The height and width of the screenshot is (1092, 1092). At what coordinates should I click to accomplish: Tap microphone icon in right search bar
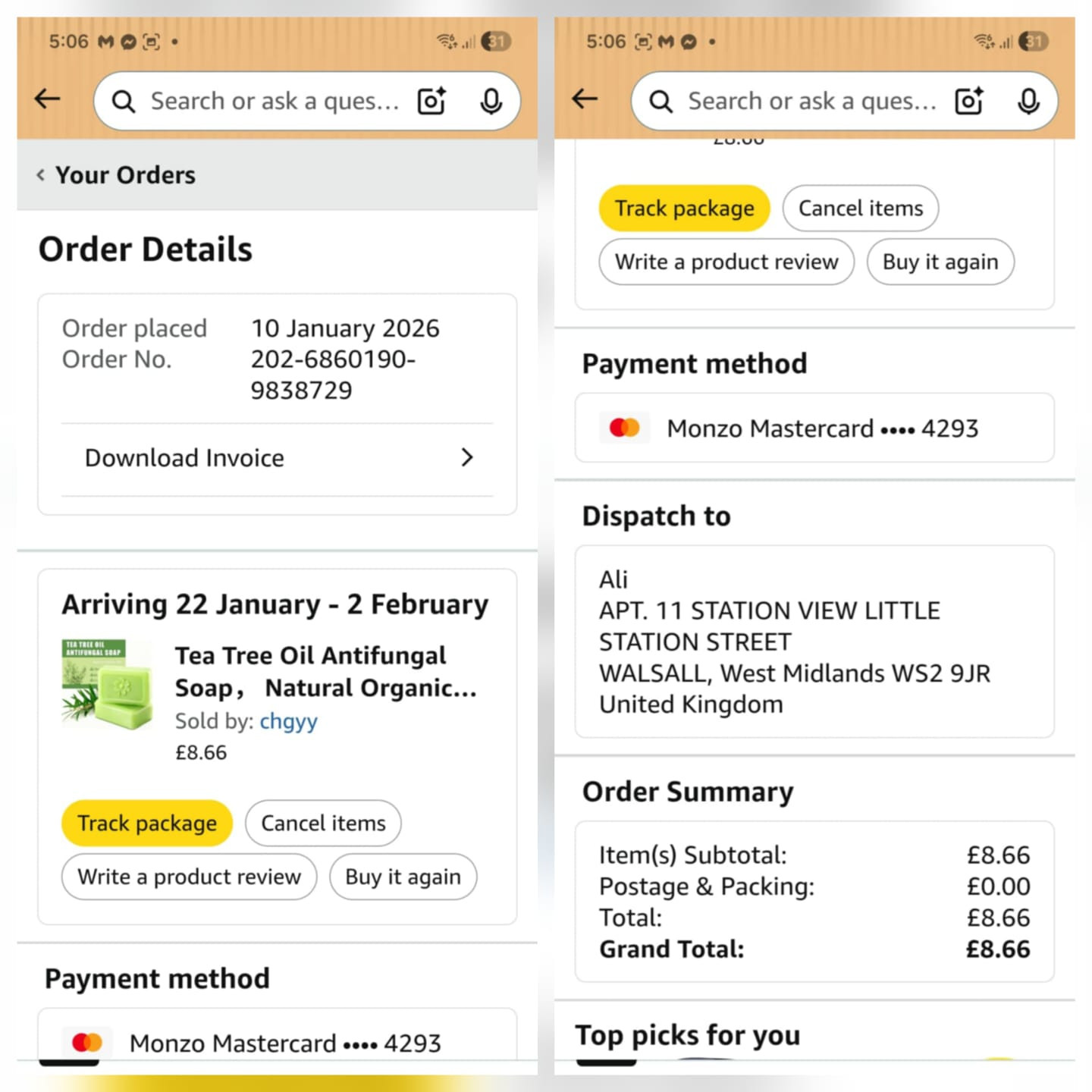pyautogui.click(x=1028, y=101)
